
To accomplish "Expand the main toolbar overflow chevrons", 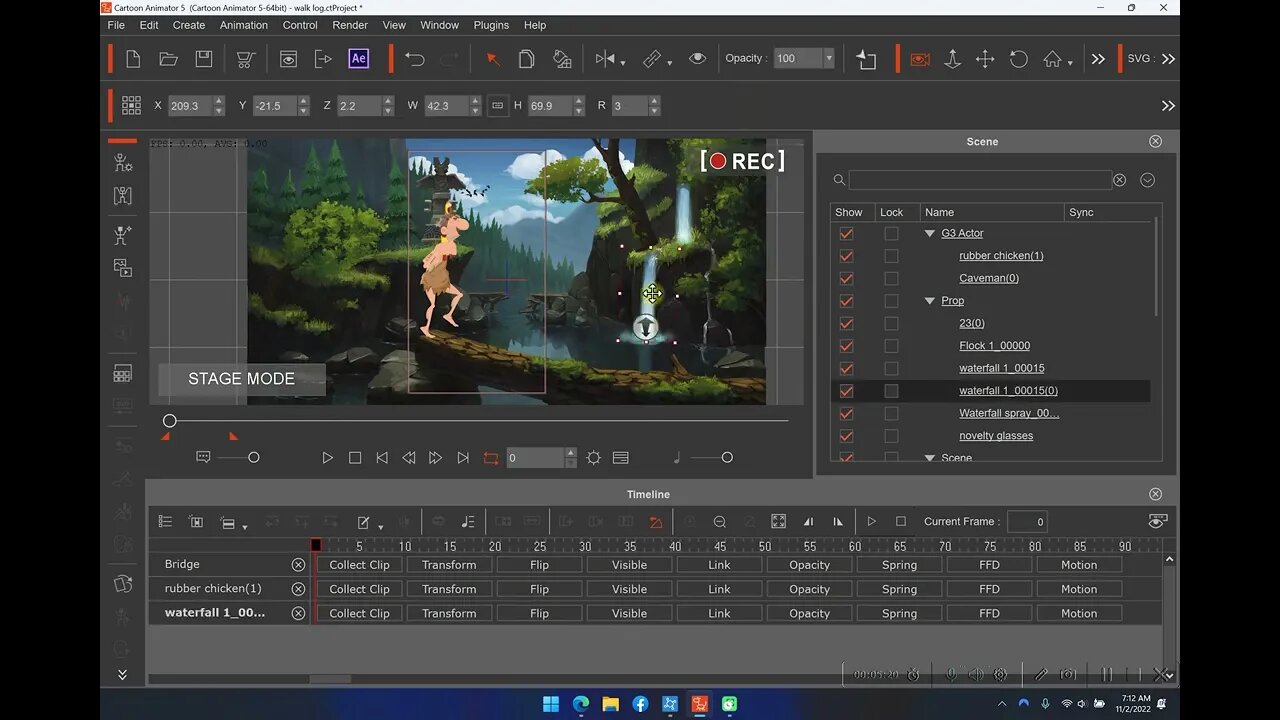I will (x=1098, y=59).
